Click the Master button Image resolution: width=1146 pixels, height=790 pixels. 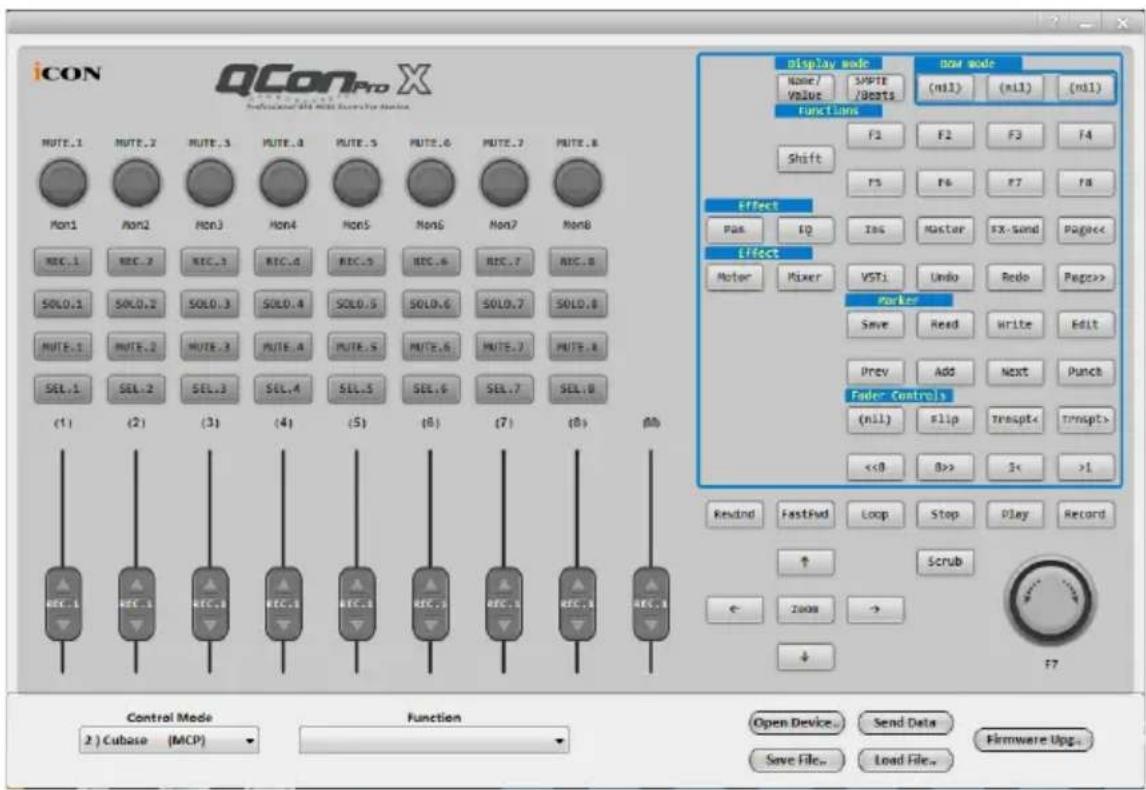pyautogui.click(x=945, y=229)
